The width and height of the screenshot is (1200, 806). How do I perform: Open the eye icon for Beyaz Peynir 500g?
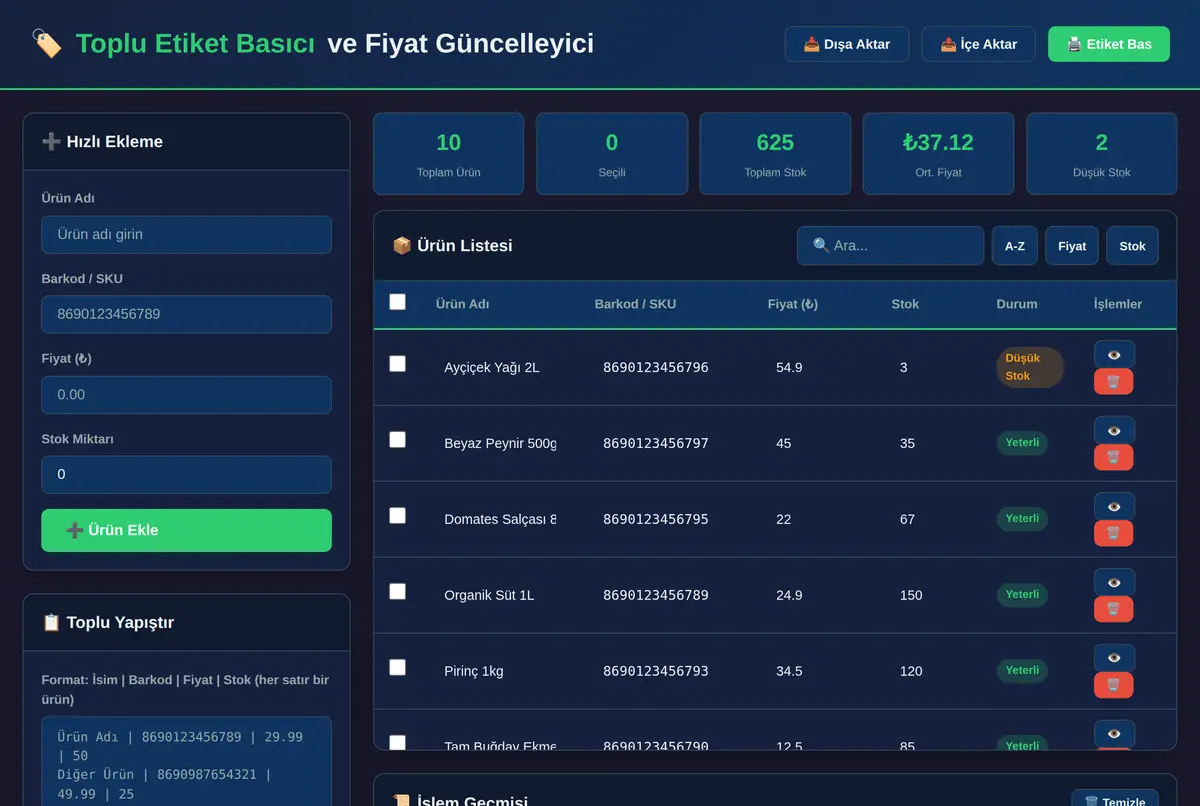1114,430
